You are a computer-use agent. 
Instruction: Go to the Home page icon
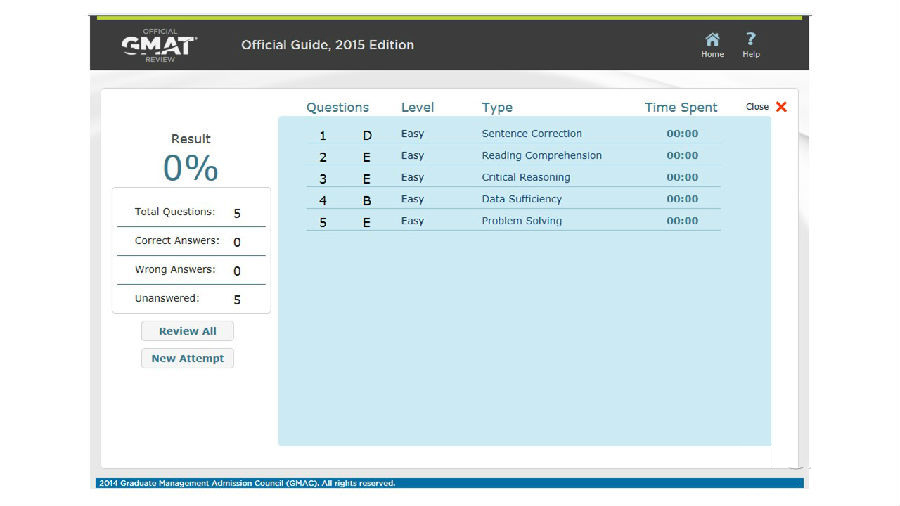coord(712,44)
